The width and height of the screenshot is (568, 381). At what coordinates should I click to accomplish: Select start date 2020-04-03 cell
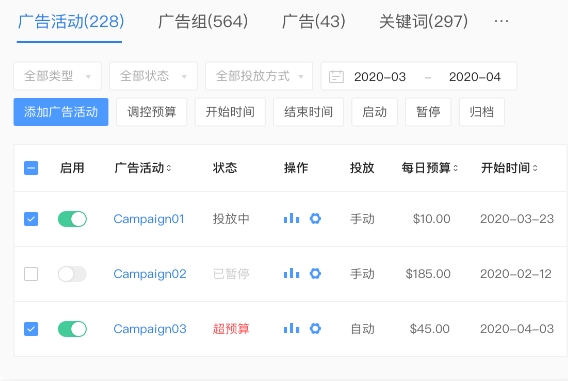(517, 329)
